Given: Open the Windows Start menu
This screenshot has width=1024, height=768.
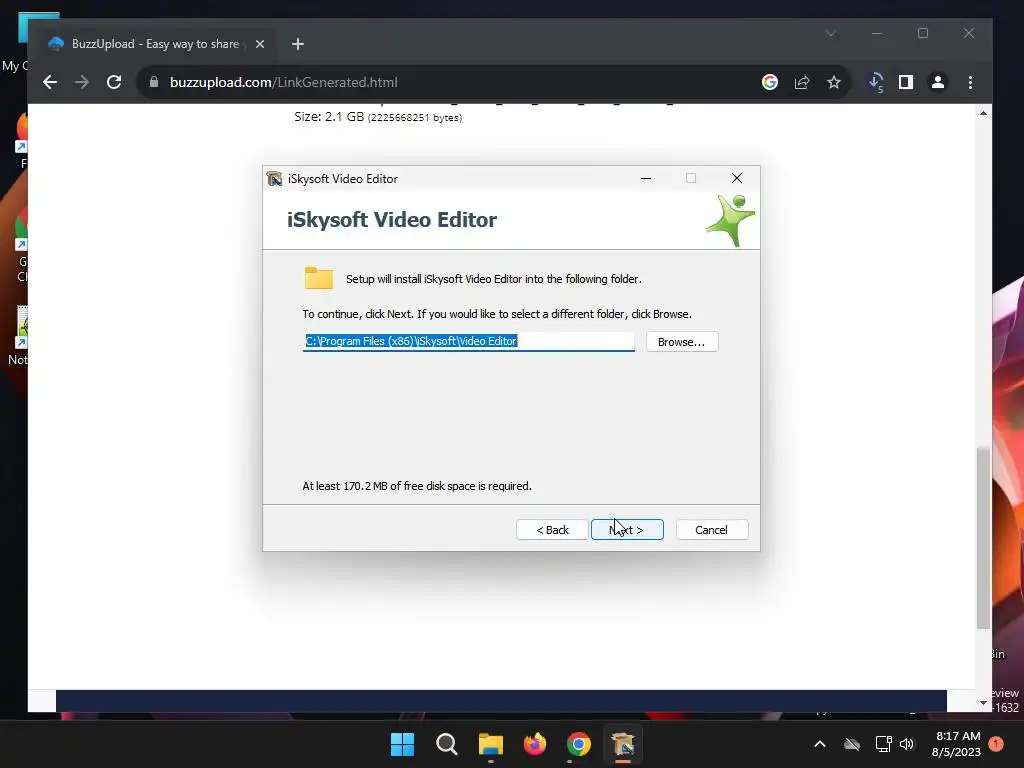Looking at the screenshot, I should pyautogui.click(x=402, y=744).
